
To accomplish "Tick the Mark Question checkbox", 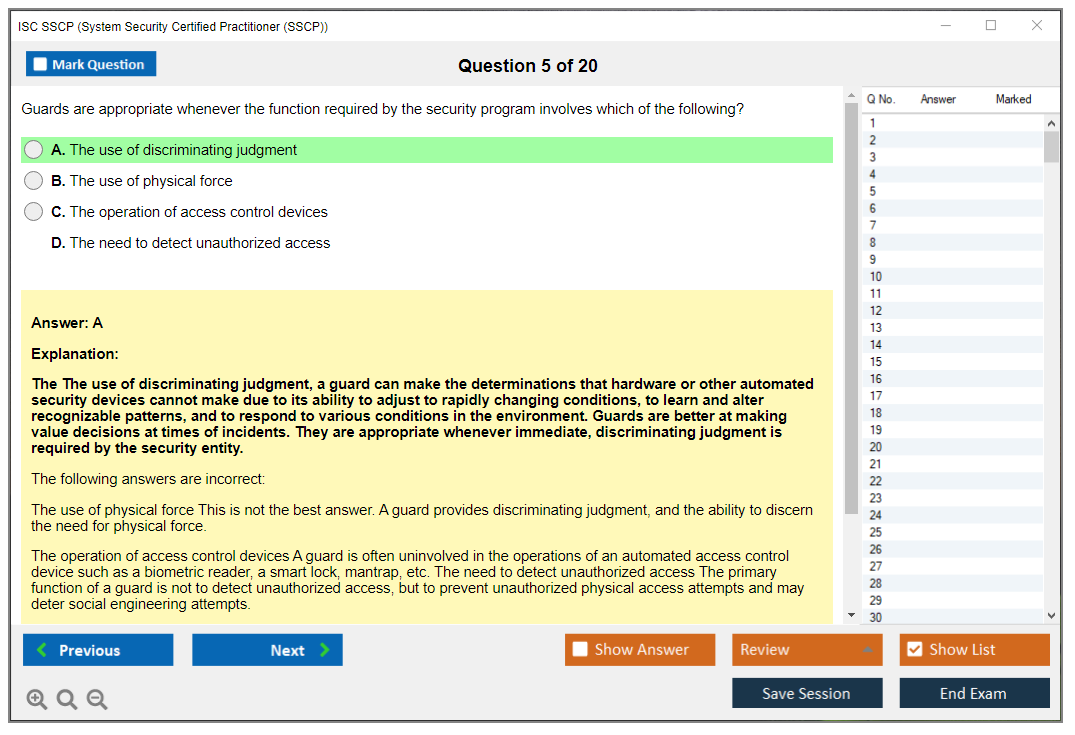I will point(40,64).
